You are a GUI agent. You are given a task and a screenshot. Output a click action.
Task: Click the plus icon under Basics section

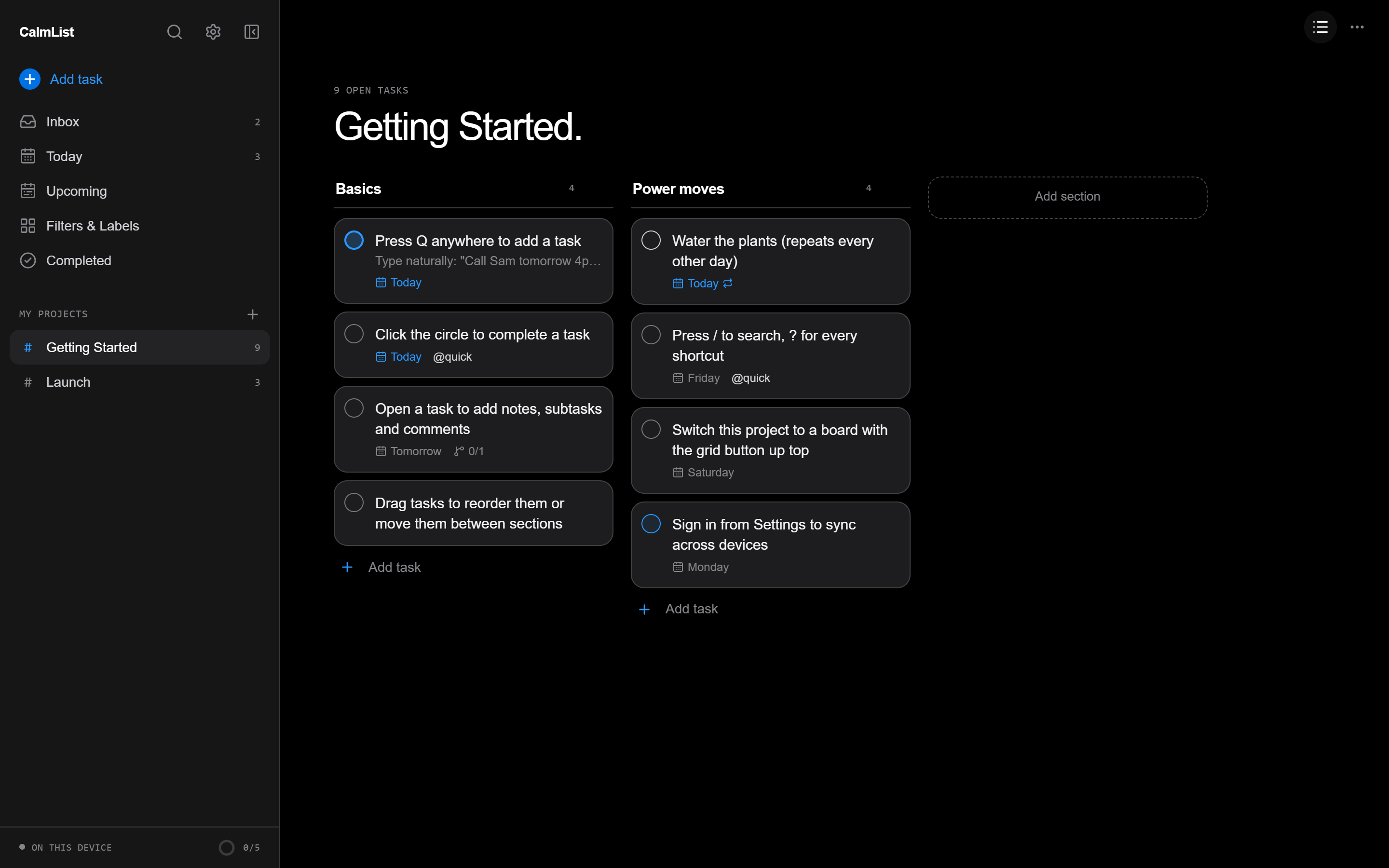(x=347, y=567)
